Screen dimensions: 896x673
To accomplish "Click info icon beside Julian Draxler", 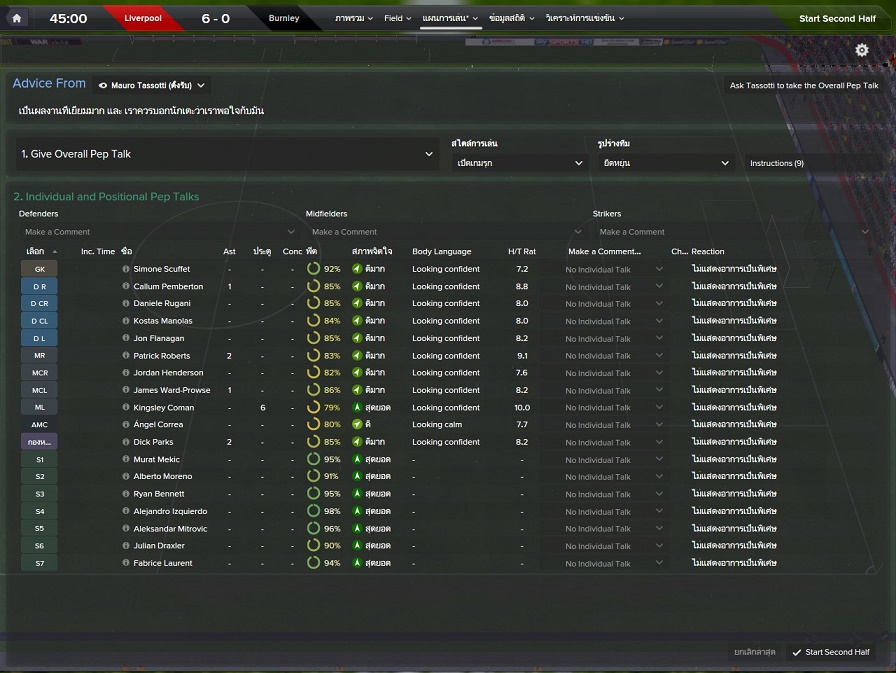I will click(x=126, y=546).
